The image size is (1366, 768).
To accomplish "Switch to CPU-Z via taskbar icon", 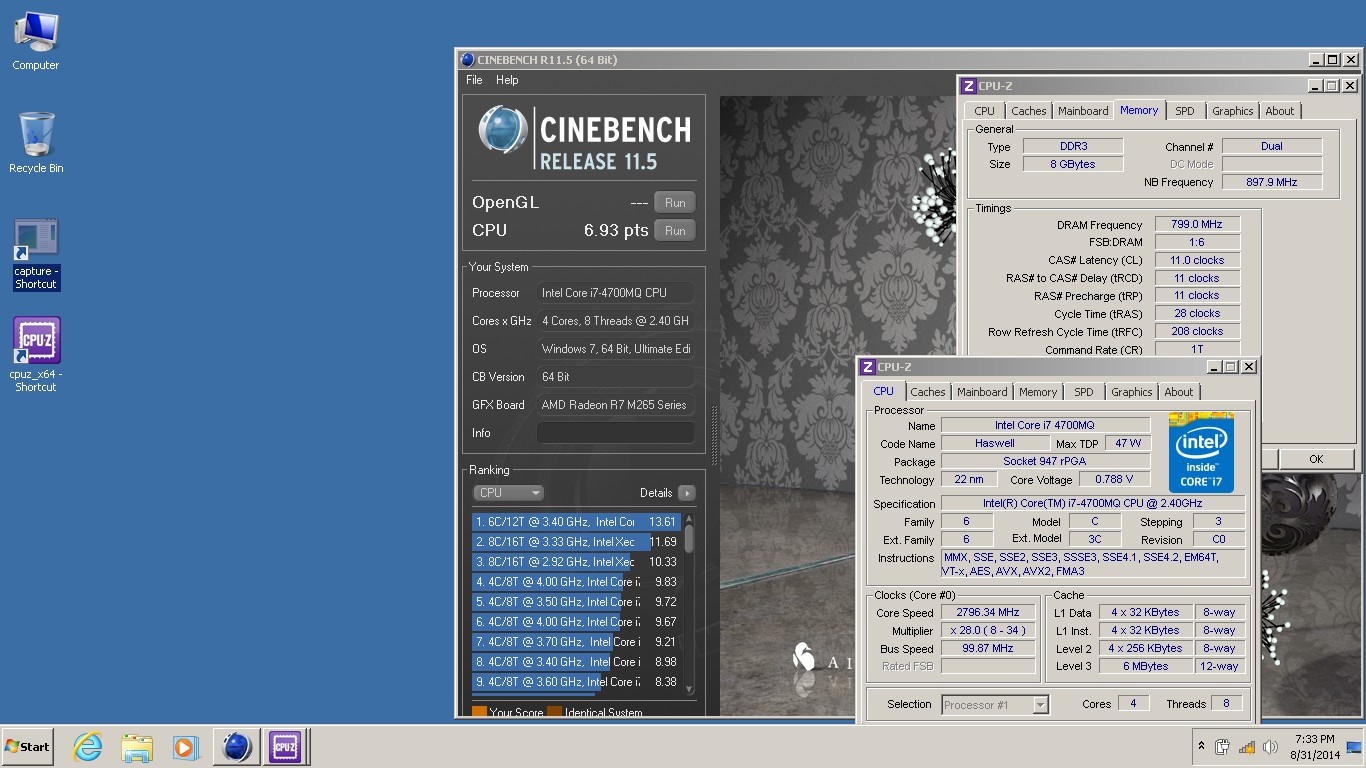I will point(285,747).
